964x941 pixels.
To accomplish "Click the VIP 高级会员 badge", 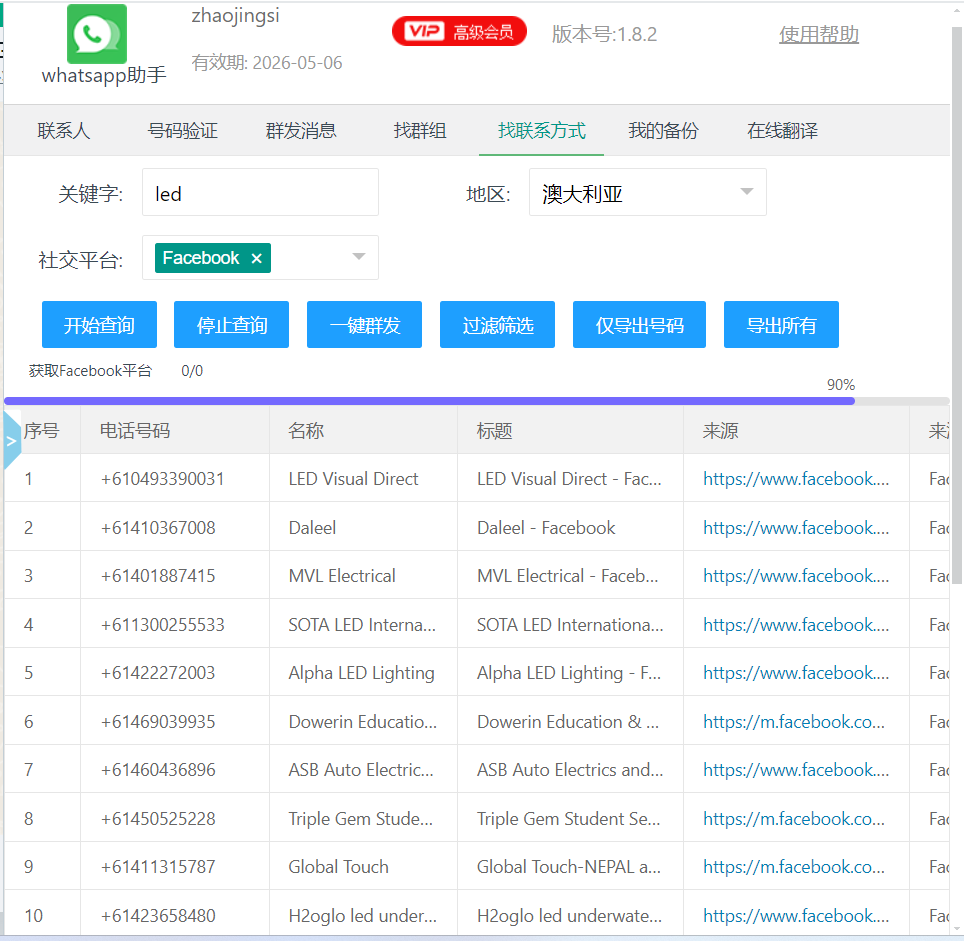I will (x=459, y=32).
